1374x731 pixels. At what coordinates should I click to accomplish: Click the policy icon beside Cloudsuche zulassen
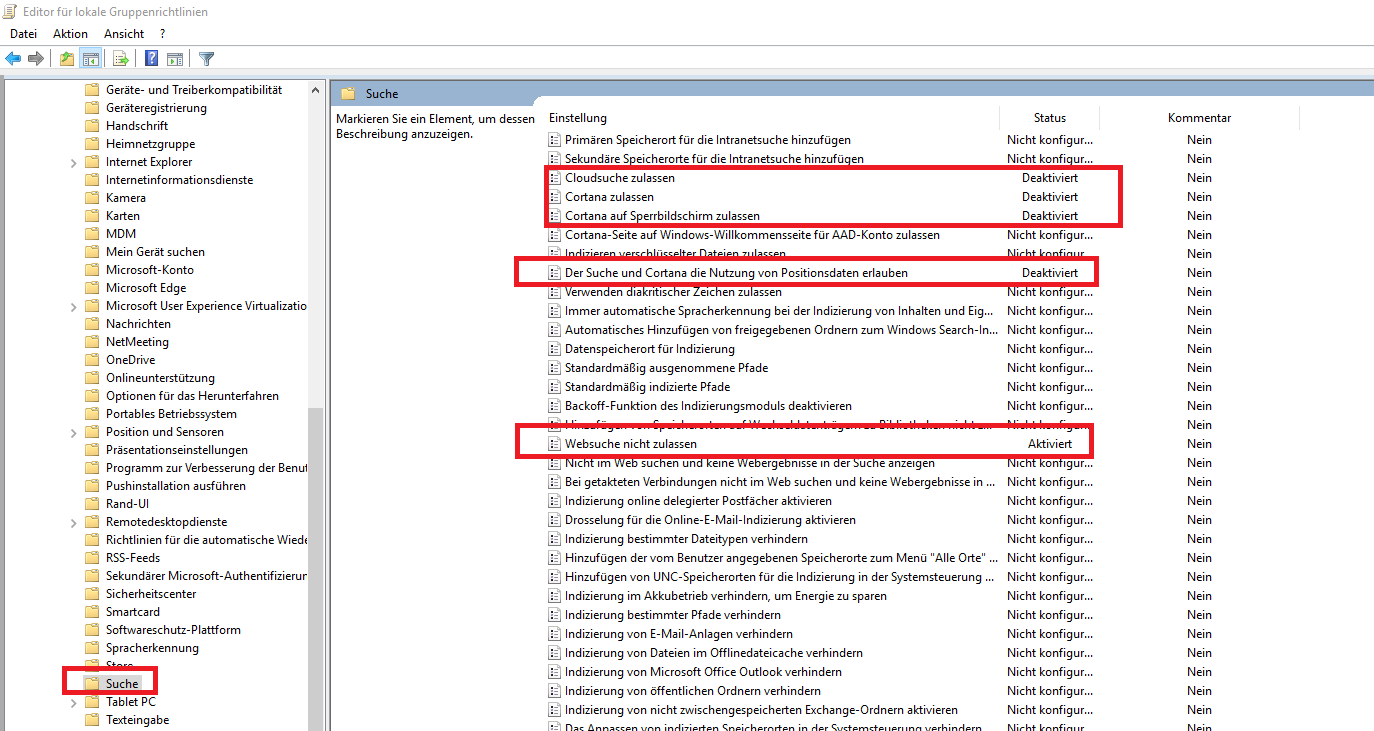[x=555, y=178]
